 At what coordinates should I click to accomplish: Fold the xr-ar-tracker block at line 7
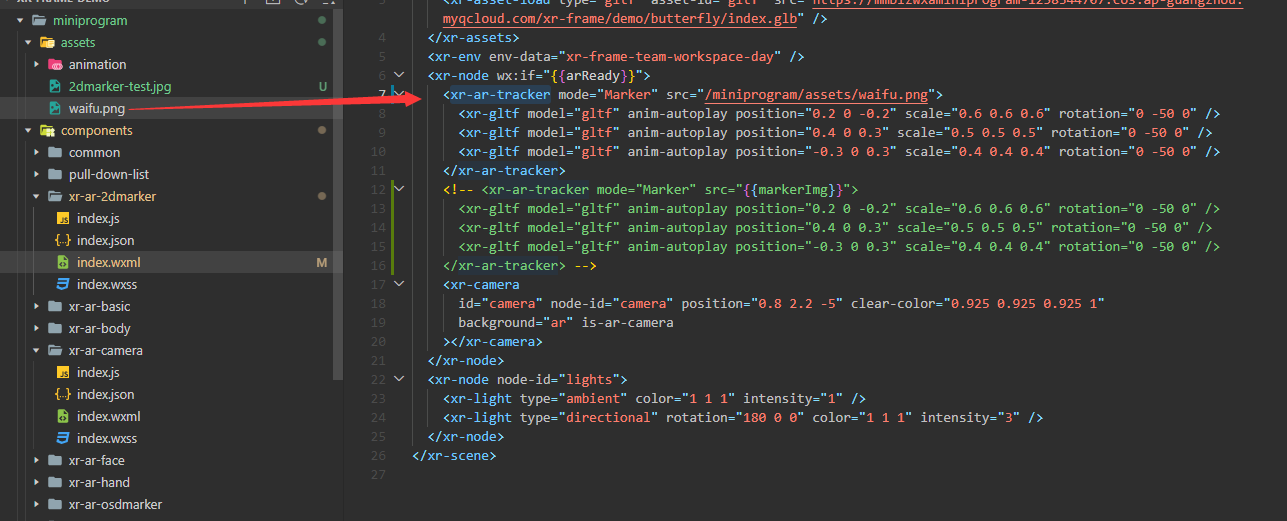[400, 94]
